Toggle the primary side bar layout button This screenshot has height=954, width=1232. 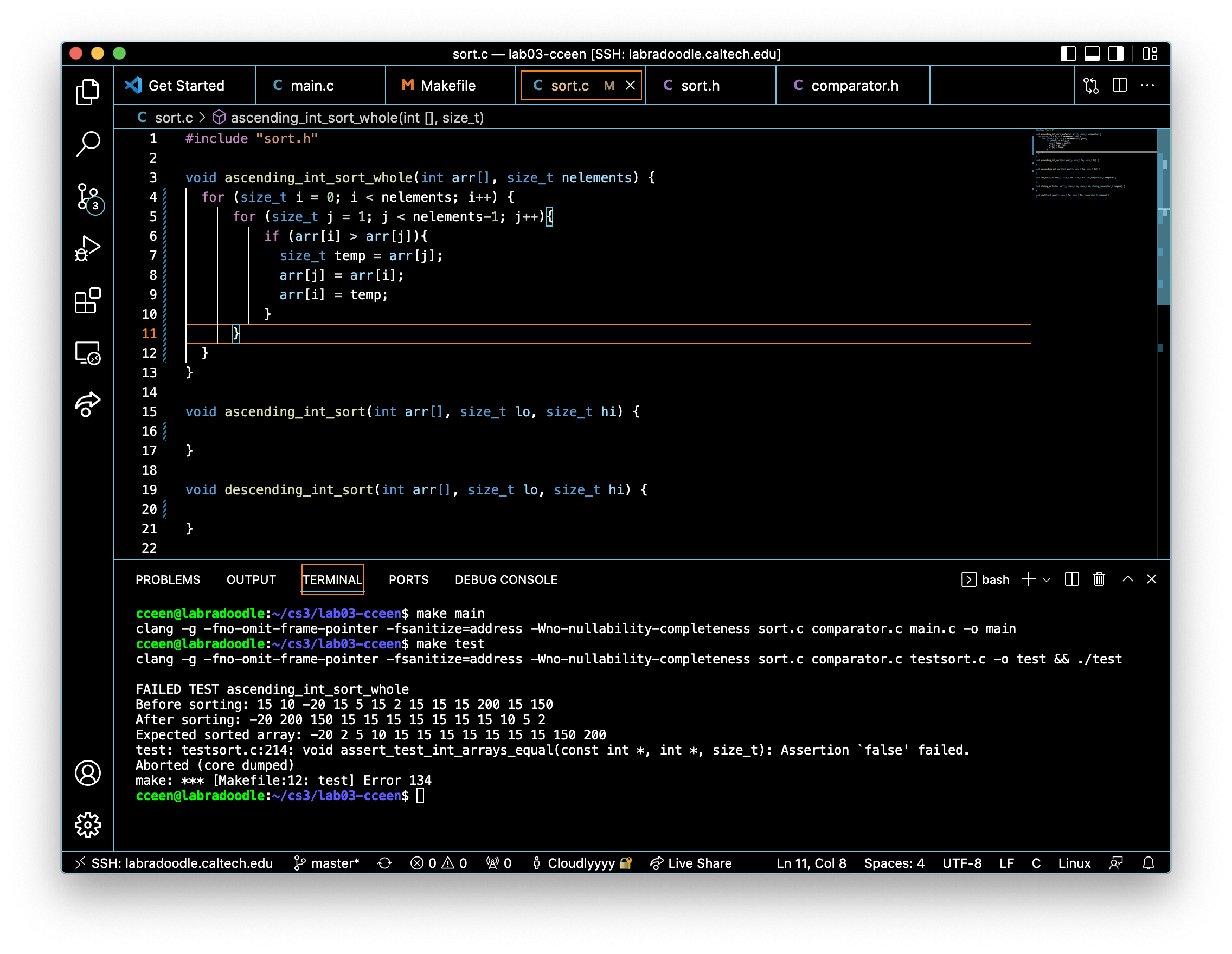pos(1067,54)
